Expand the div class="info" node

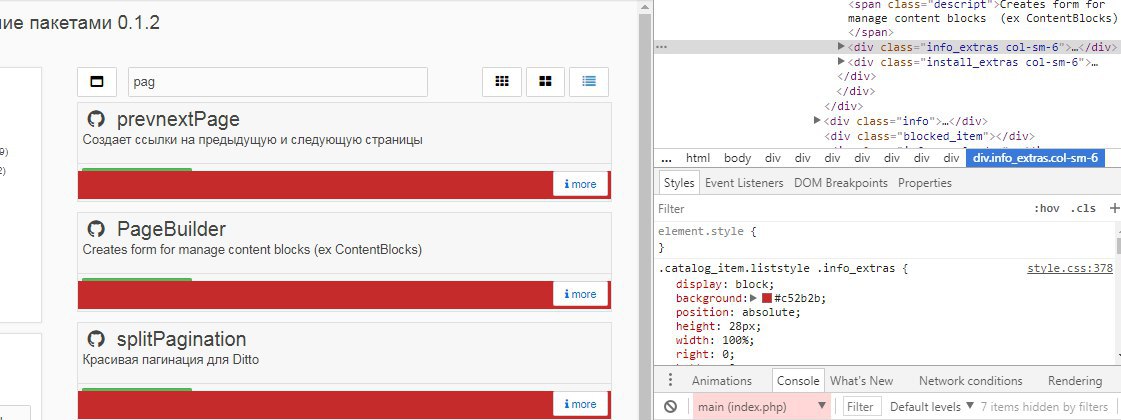pyautogui.click(x=817, y=120)
